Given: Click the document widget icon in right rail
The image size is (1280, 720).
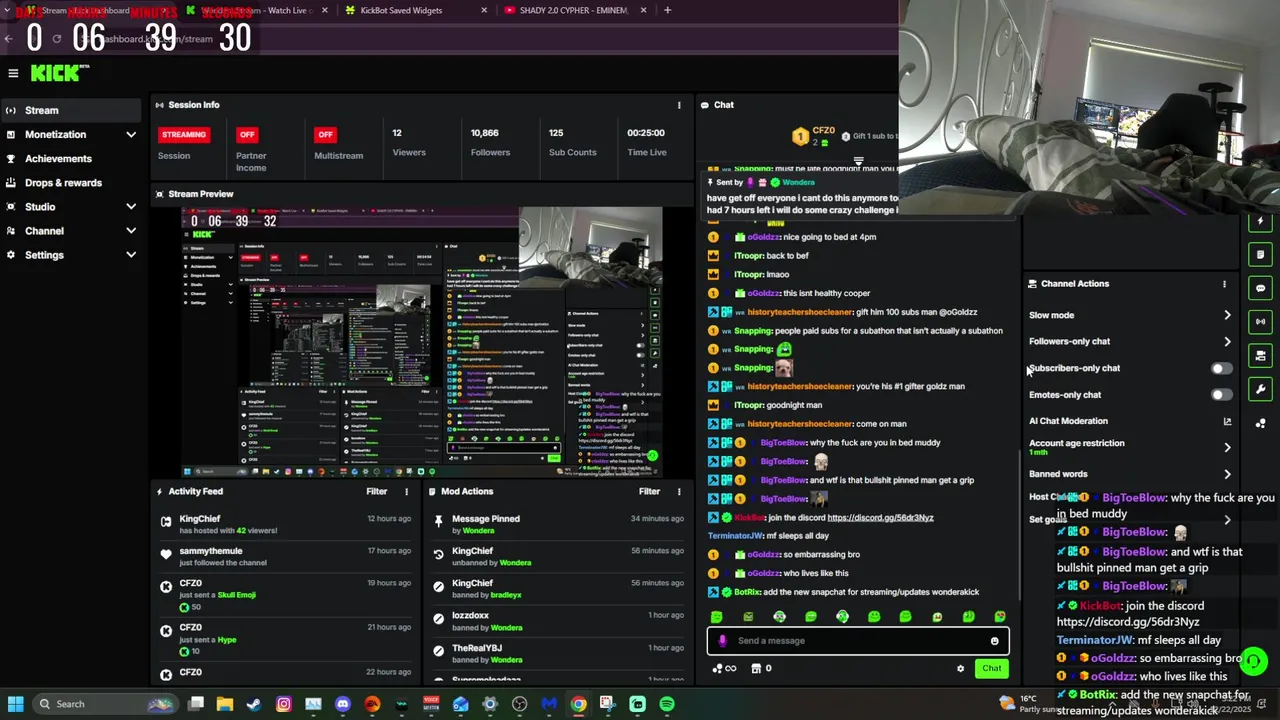Looking at the screenshot, I should click(1260, 254).
